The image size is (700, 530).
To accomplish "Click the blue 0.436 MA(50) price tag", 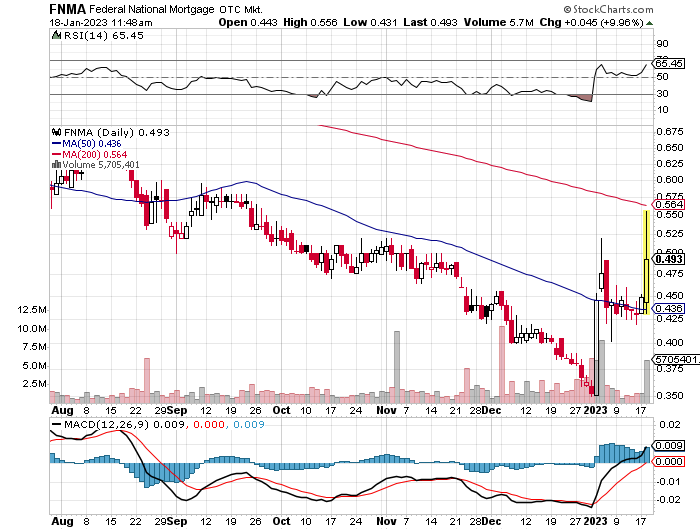I will tap(668, 309).
